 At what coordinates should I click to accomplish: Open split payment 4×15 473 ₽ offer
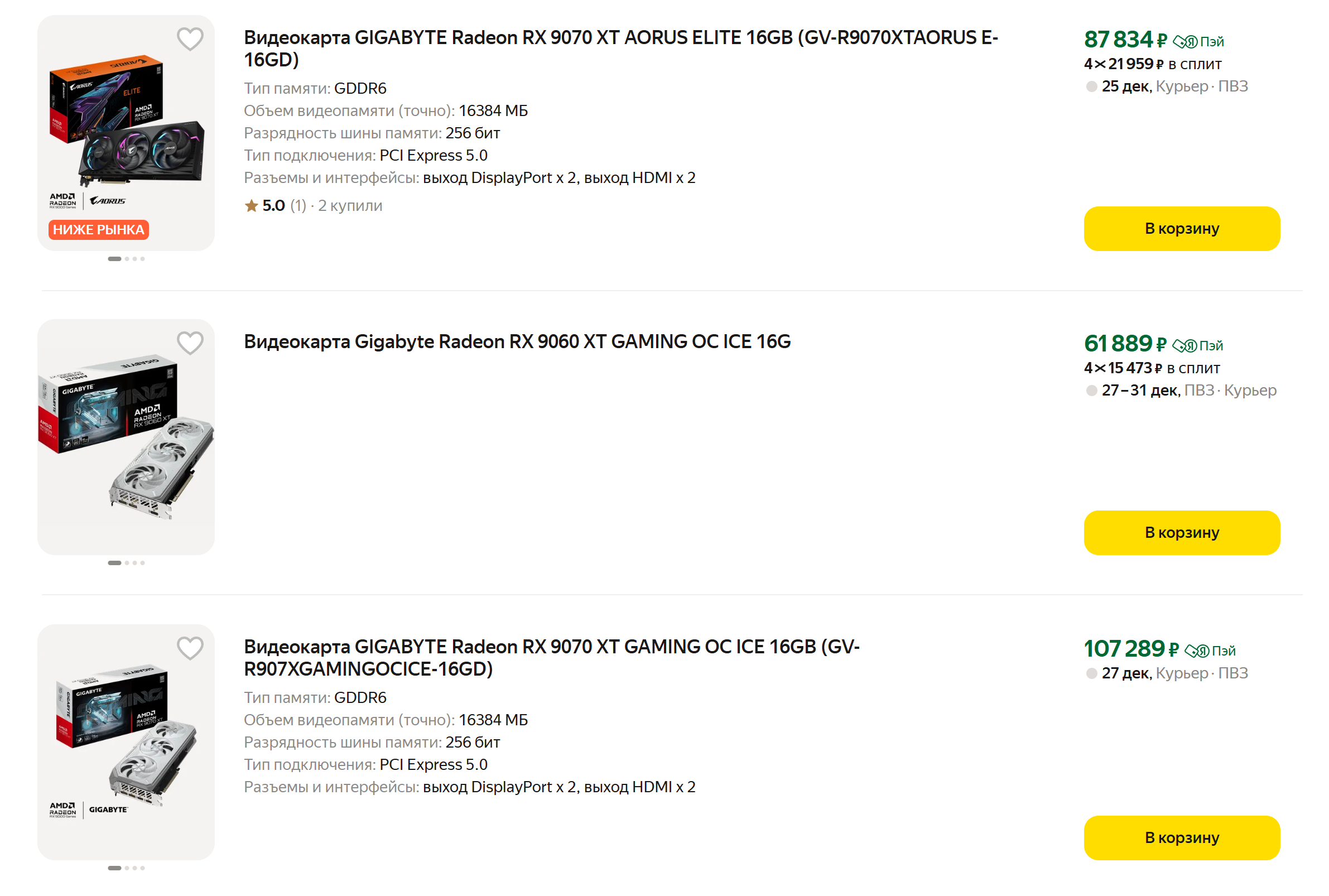[x=1152, y=368]
